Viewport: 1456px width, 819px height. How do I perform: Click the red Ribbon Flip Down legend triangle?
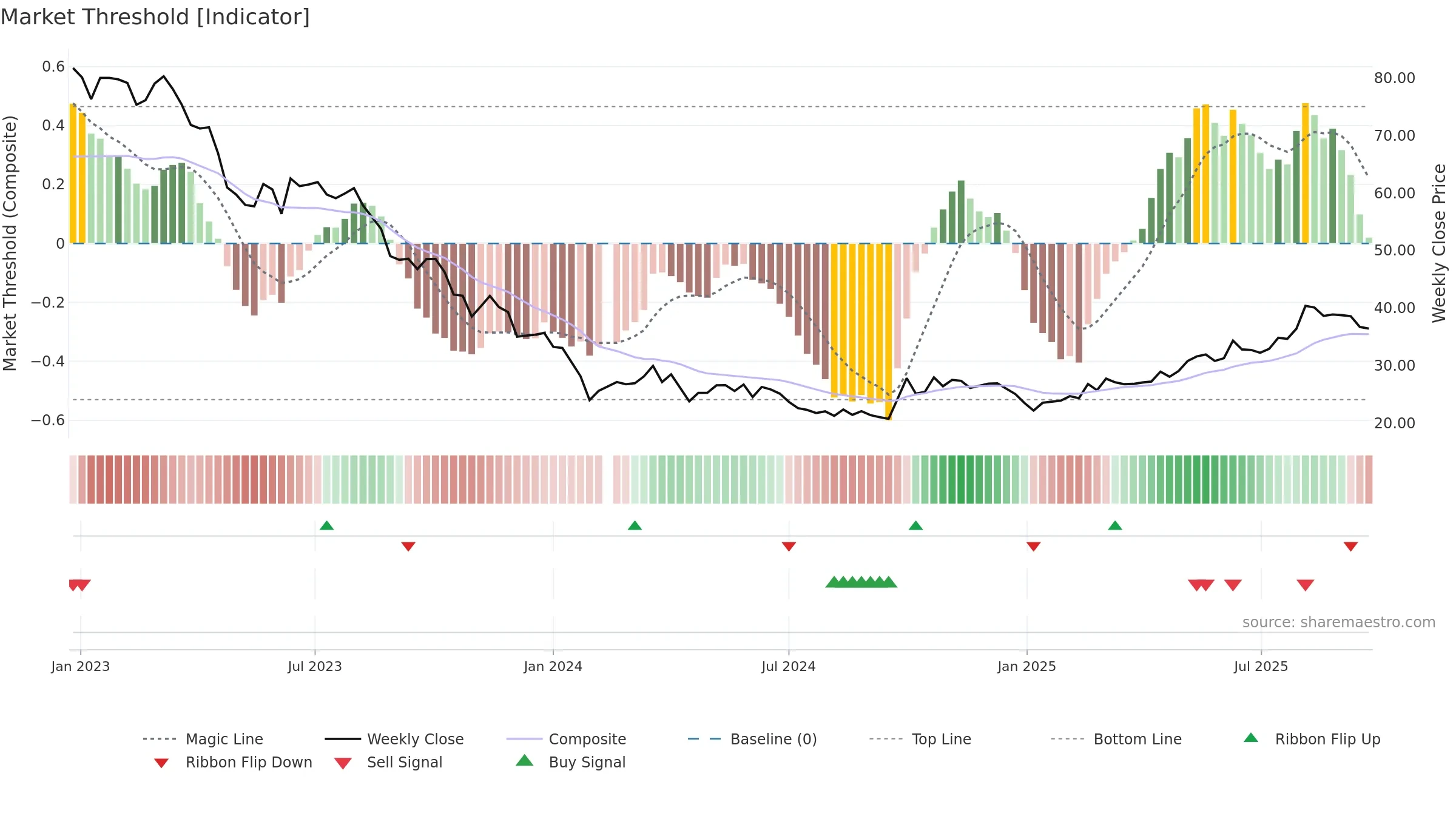(161, 763)
